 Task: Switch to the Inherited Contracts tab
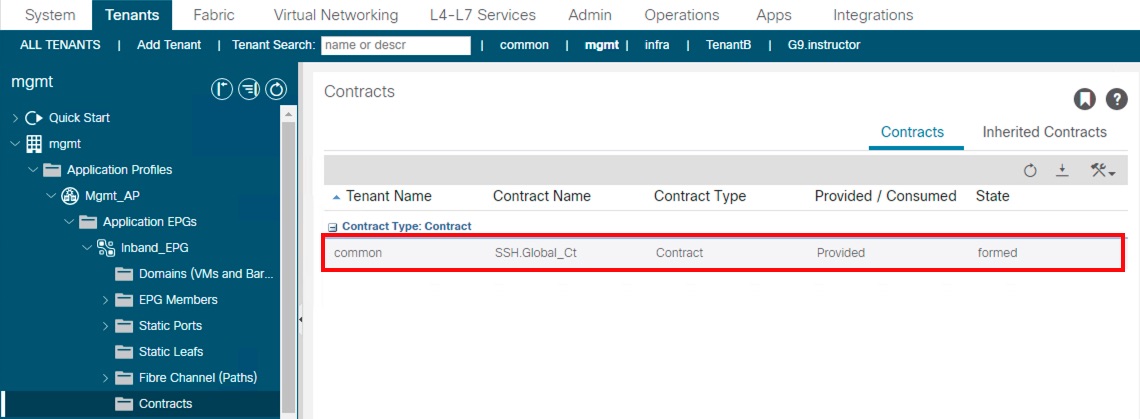tap(1044, 132)
